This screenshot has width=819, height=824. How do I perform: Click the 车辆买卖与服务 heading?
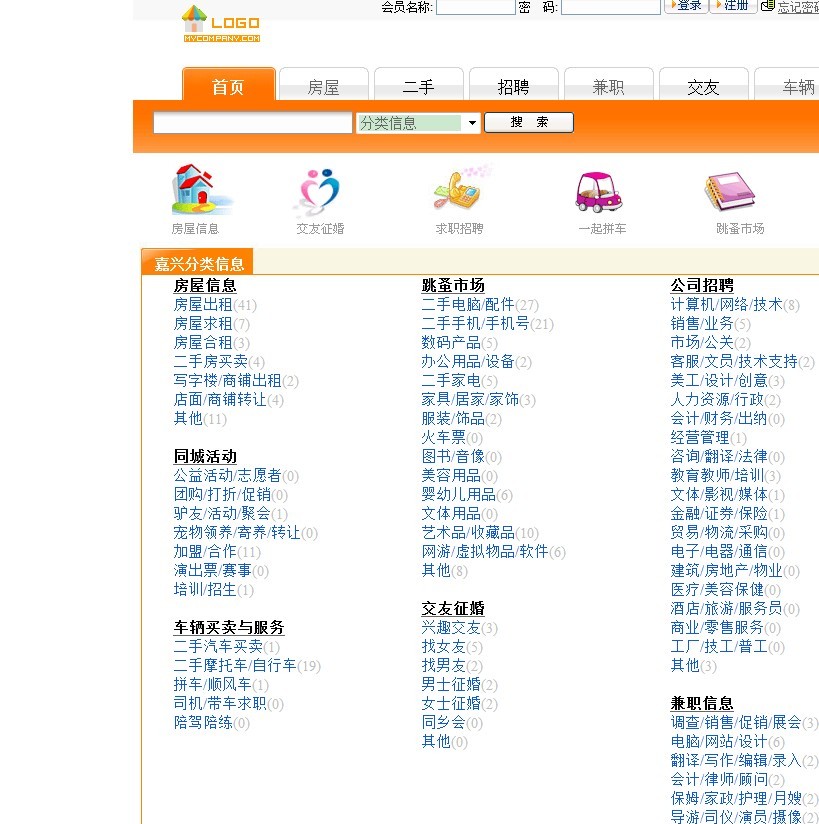pyautogui.click(x=229, y=627)
